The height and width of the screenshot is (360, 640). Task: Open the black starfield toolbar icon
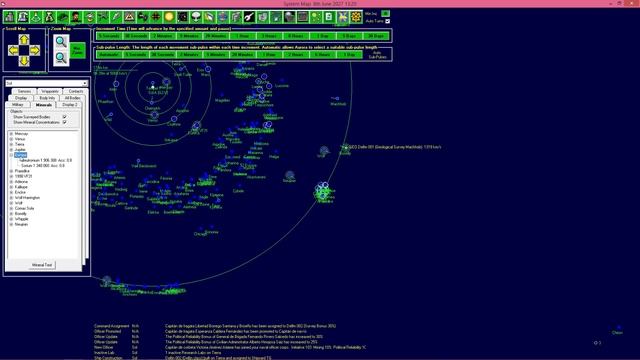(182, 17)
